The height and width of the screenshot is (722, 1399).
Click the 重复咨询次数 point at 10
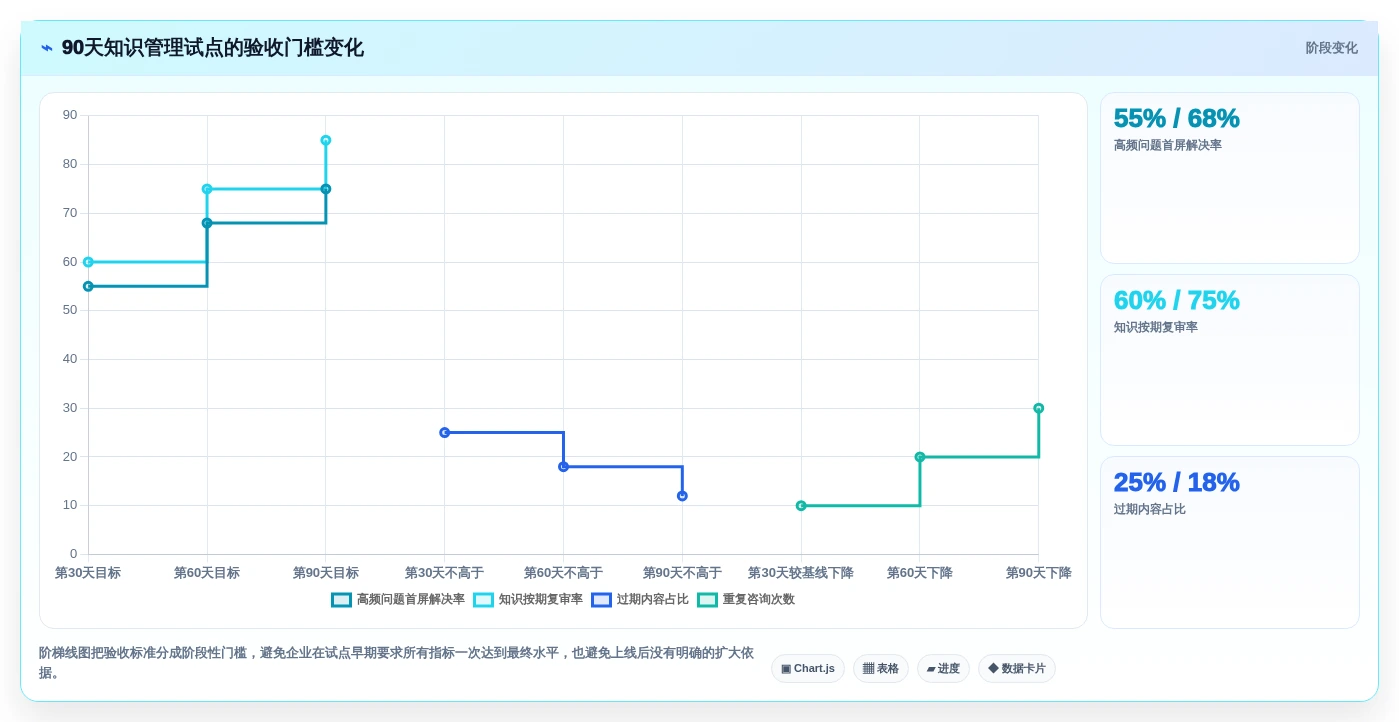point(801,506)
